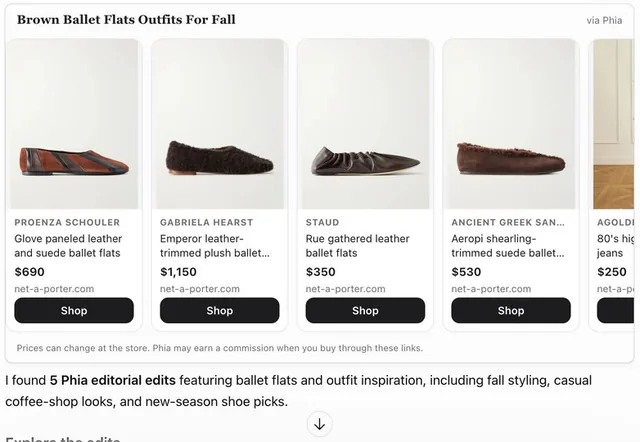Click the scroll-down arrow icon

[320, 424]
